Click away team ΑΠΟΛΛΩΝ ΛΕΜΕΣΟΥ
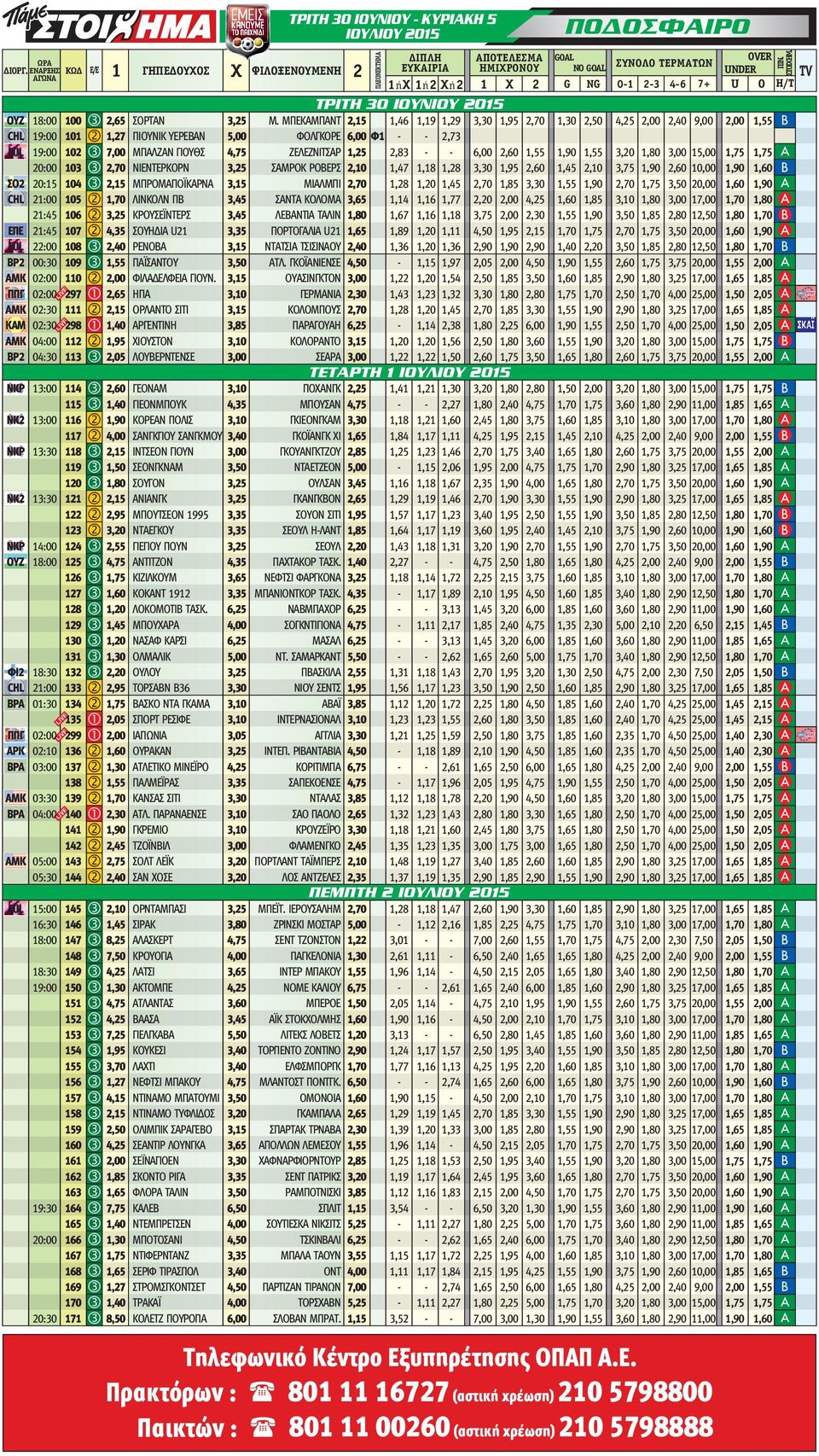The image size is (819, 1456). click(300, 1145)
